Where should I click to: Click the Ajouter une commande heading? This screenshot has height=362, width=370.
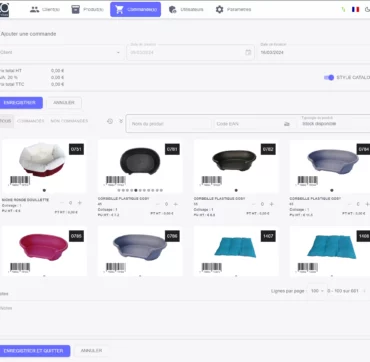[x=28, y=34]
